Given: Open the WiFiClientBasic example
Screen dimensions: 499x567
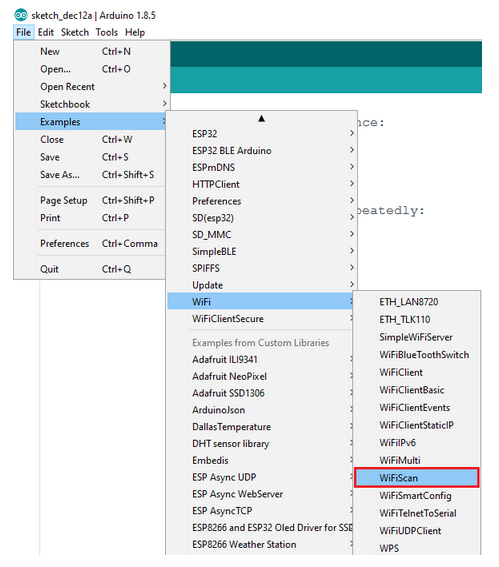Looking at the screenshot, I should coord(417,390).
